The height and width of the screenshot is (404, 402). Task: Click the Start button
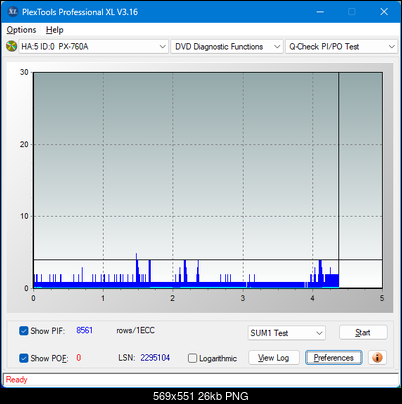363,332
